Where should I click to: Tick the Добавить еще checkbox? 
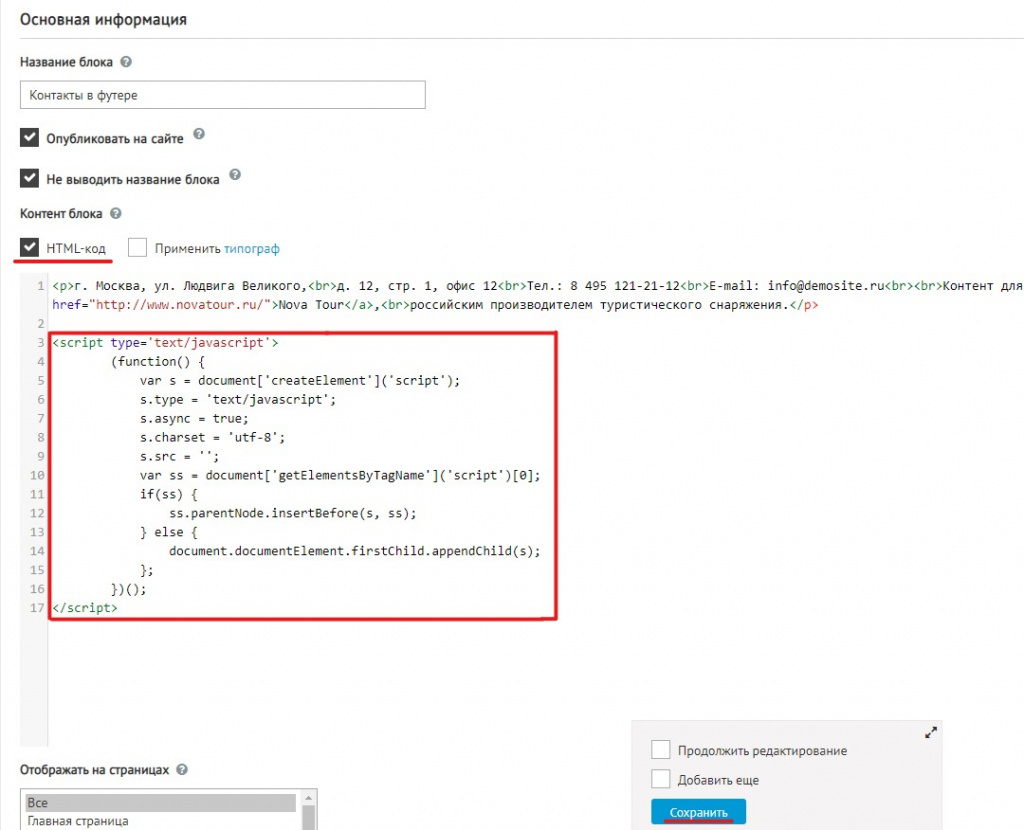(660, 779)
